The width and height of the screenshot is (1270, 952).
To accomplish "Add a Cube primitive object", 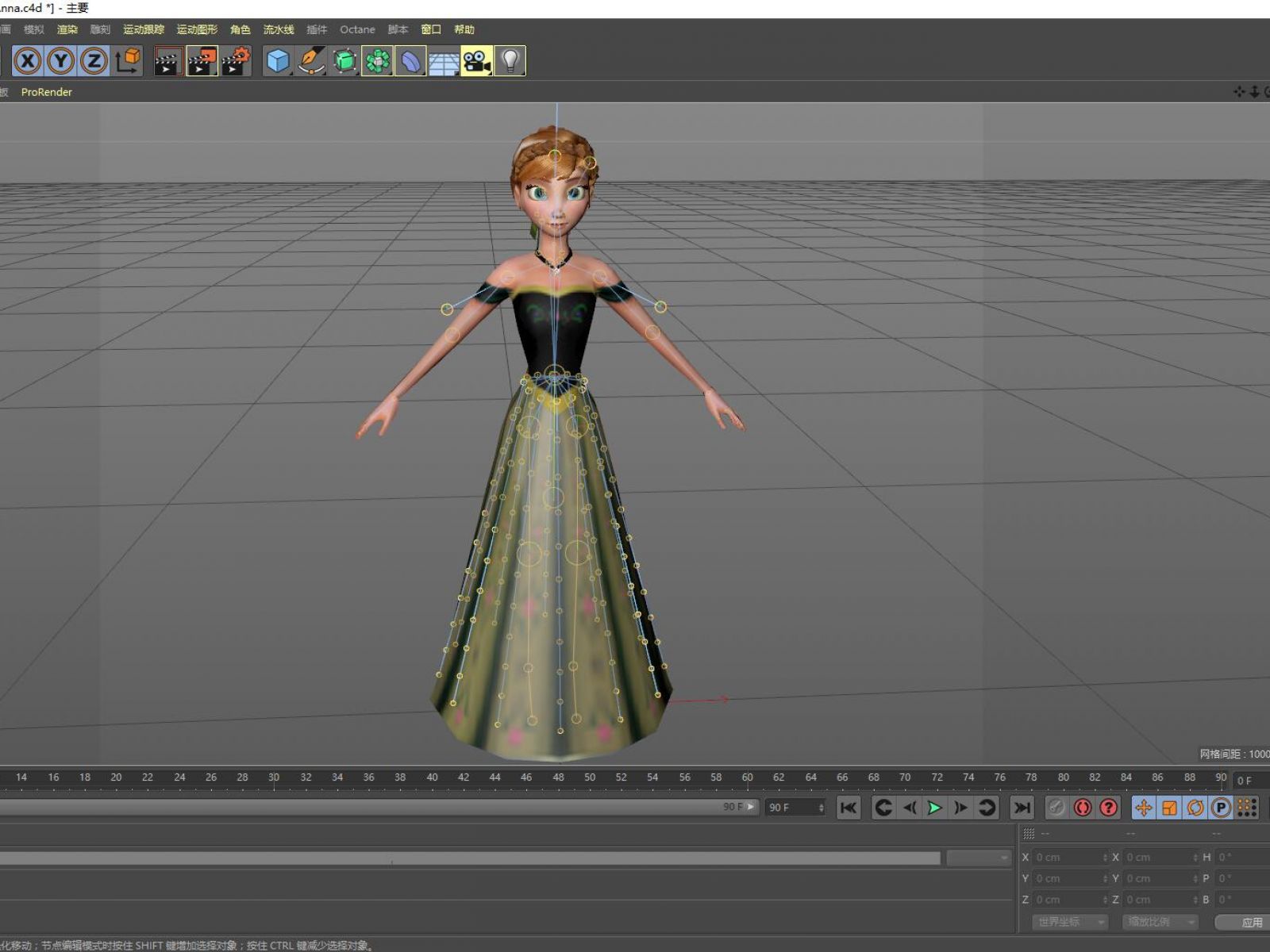I will tap(278, 61).
